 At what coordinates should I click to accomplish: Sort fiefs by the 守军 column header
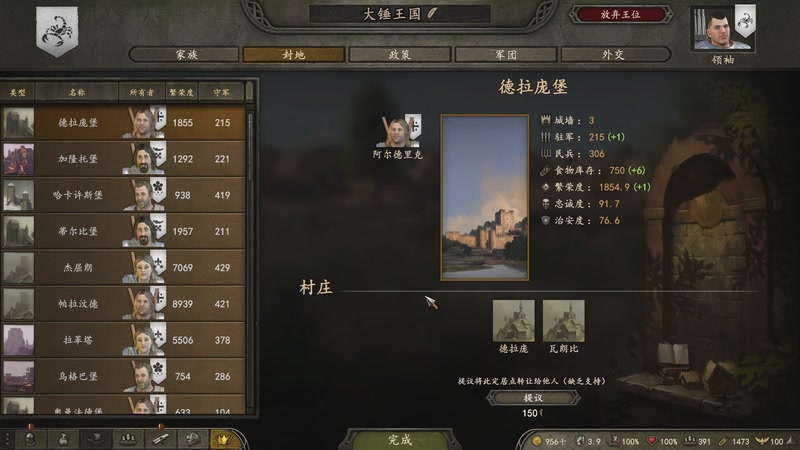(221, 92)
